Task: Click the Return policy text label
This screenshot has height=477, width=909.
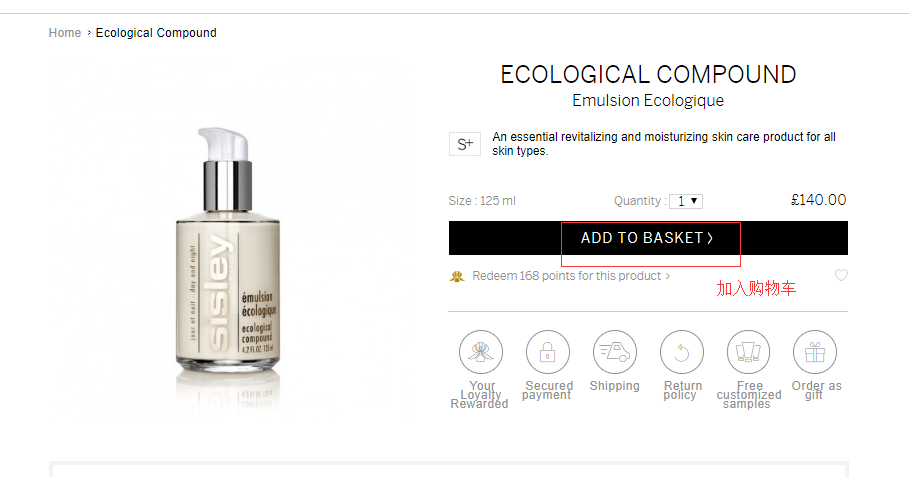Action: coord(682,390)
